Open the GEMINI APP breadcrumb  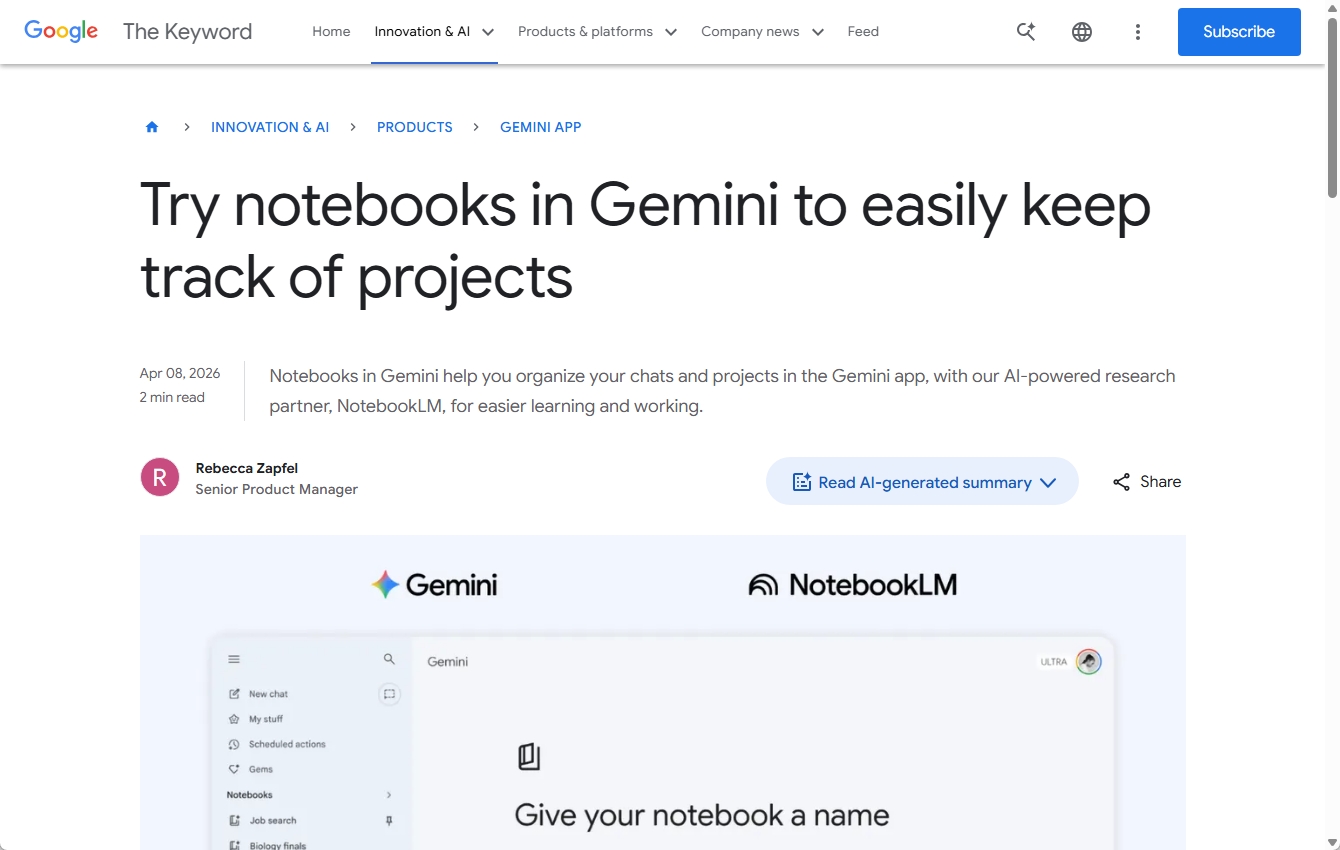pyautogui.click(x=541, y=127)
